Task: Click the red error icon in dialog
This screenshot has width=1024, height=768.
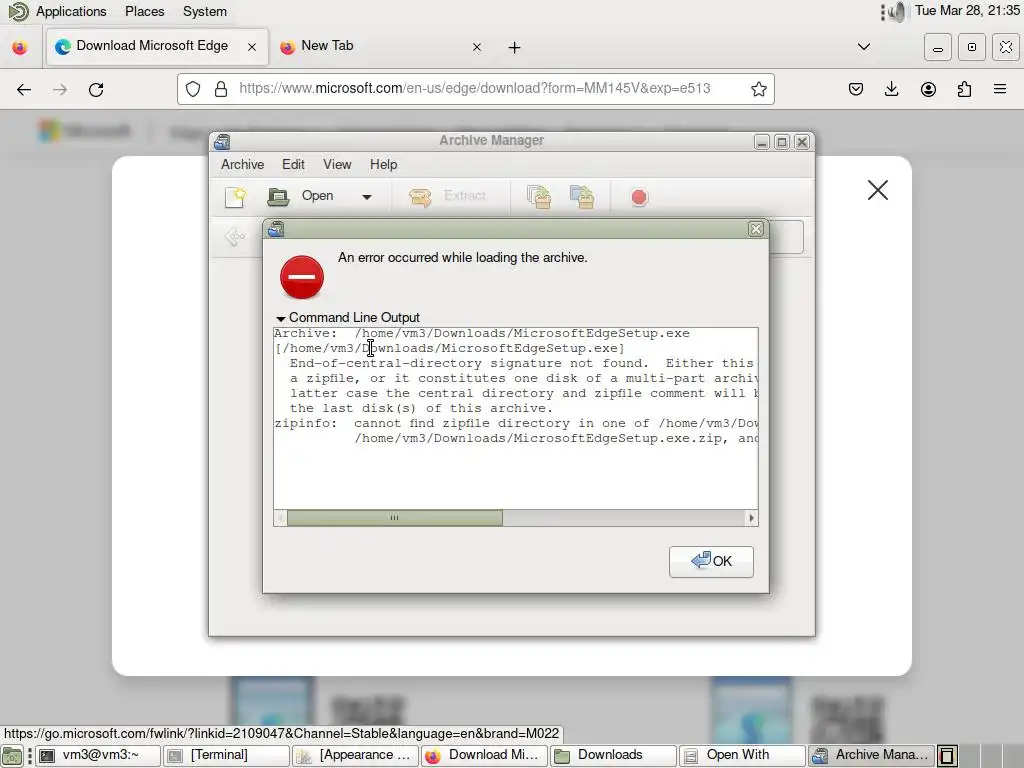Action: [x=302, y=277]
